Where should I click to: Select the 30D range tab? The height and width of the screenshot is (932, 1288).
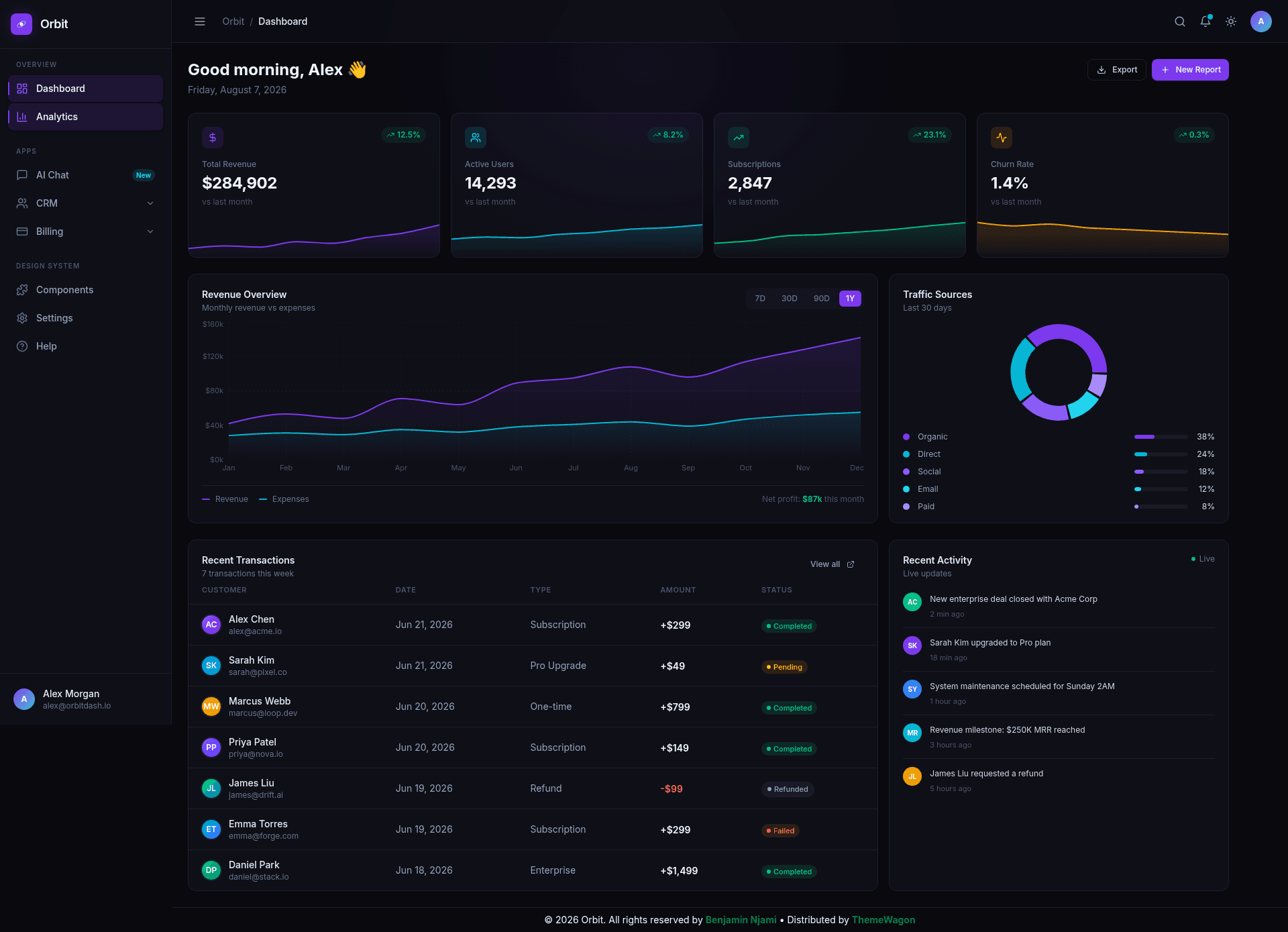click(x=790, y=299)
